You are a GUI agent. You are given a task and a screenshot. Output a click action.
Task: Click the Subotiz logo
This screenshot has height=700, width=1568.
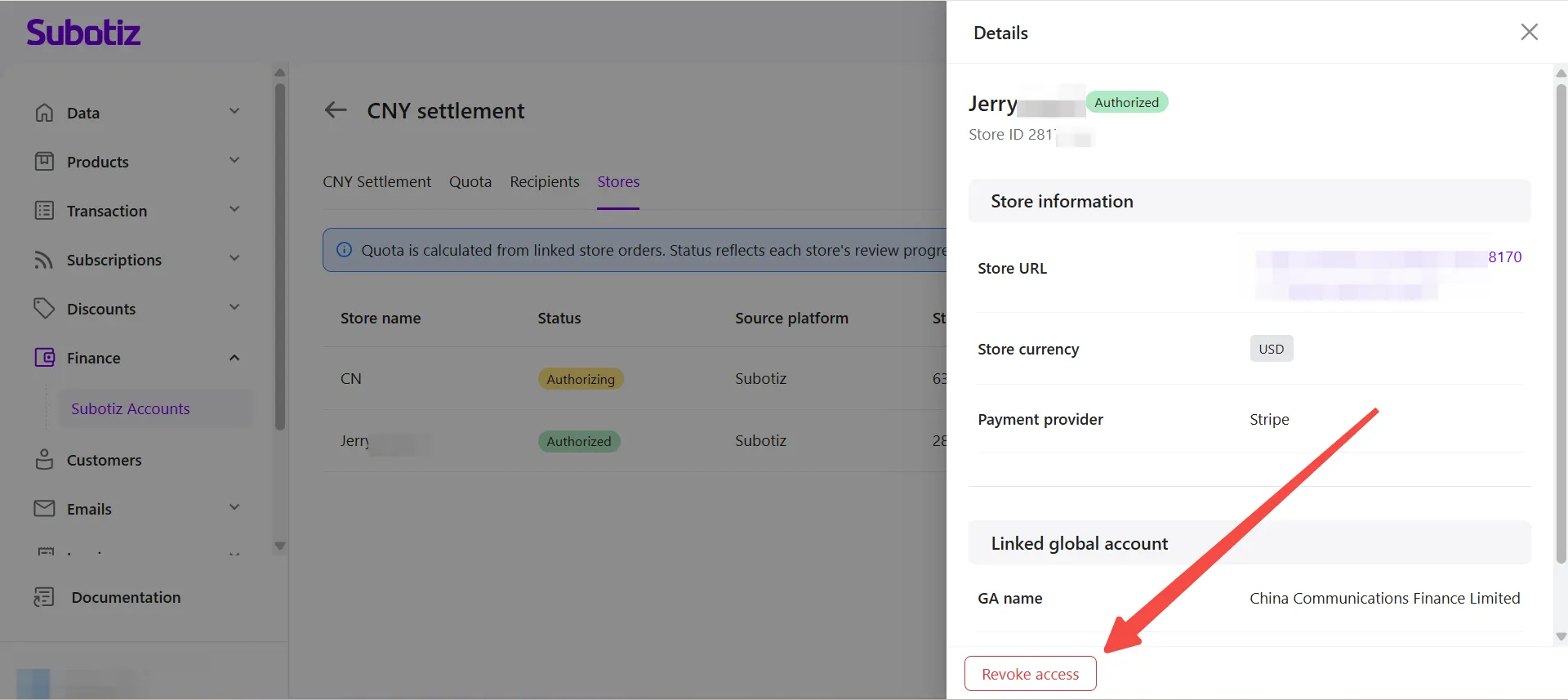(83, 32)
